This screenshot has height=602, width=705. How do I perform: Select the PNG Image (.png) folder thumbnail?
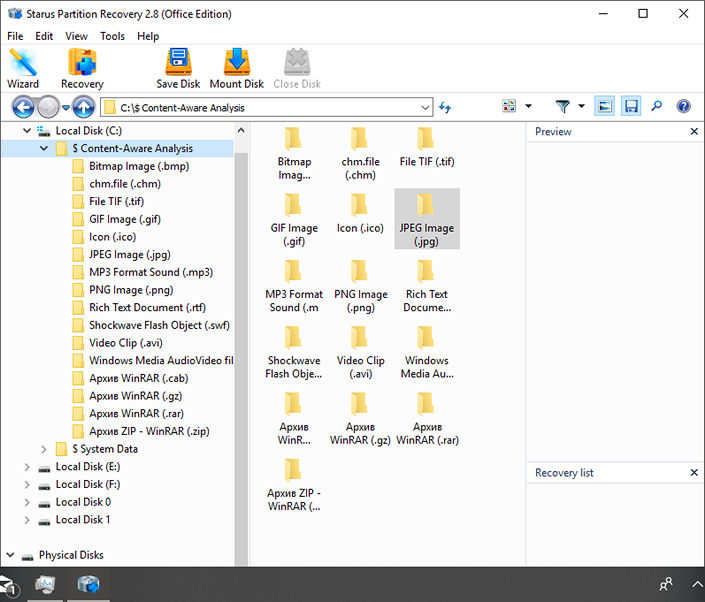click(x=360, y=285)
